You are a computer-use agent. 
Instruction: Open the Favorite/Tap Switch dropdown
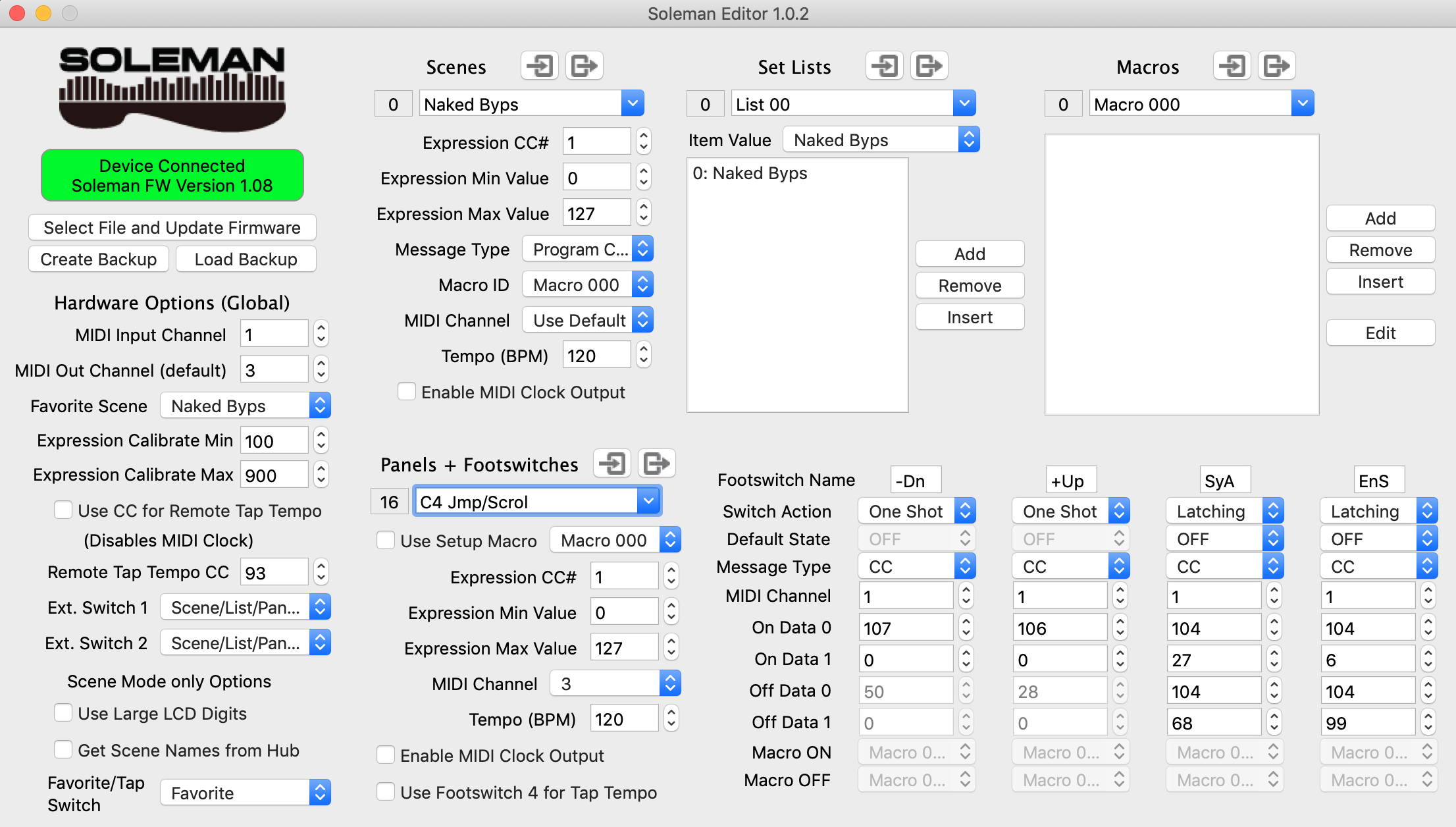pos(246,793)
